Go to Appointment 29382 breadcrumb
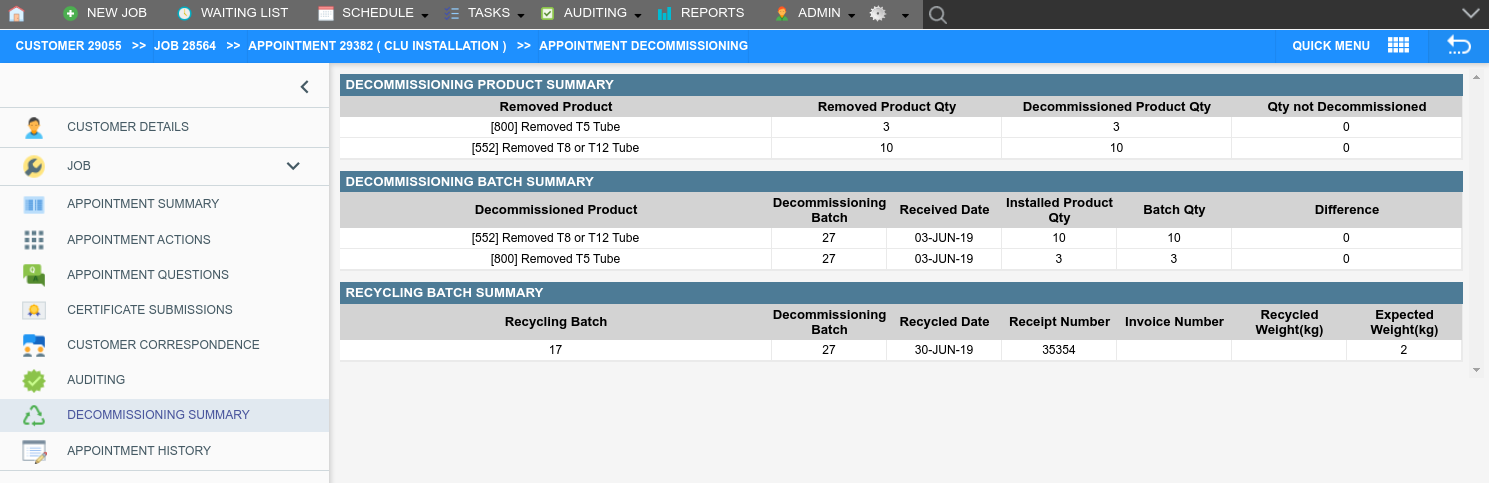Screen dimensions: 1489x483 377,46
